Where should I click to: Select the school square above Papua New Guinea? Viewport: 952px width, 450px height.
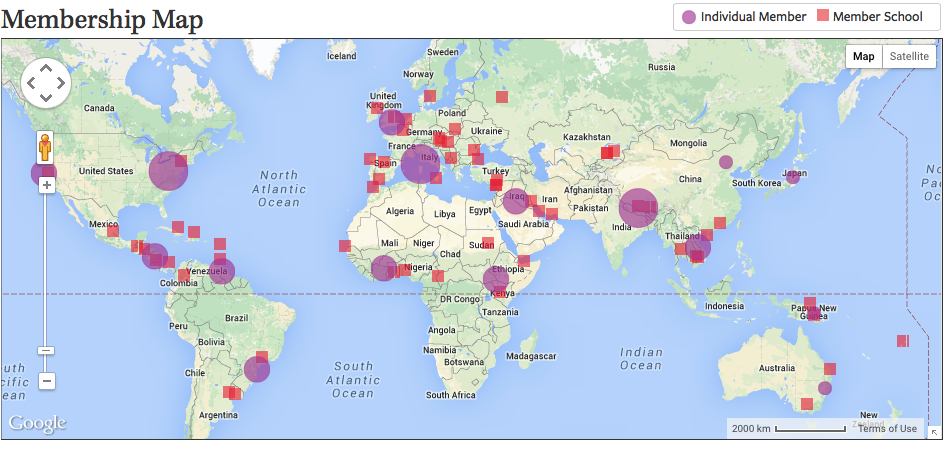[810, 302]
